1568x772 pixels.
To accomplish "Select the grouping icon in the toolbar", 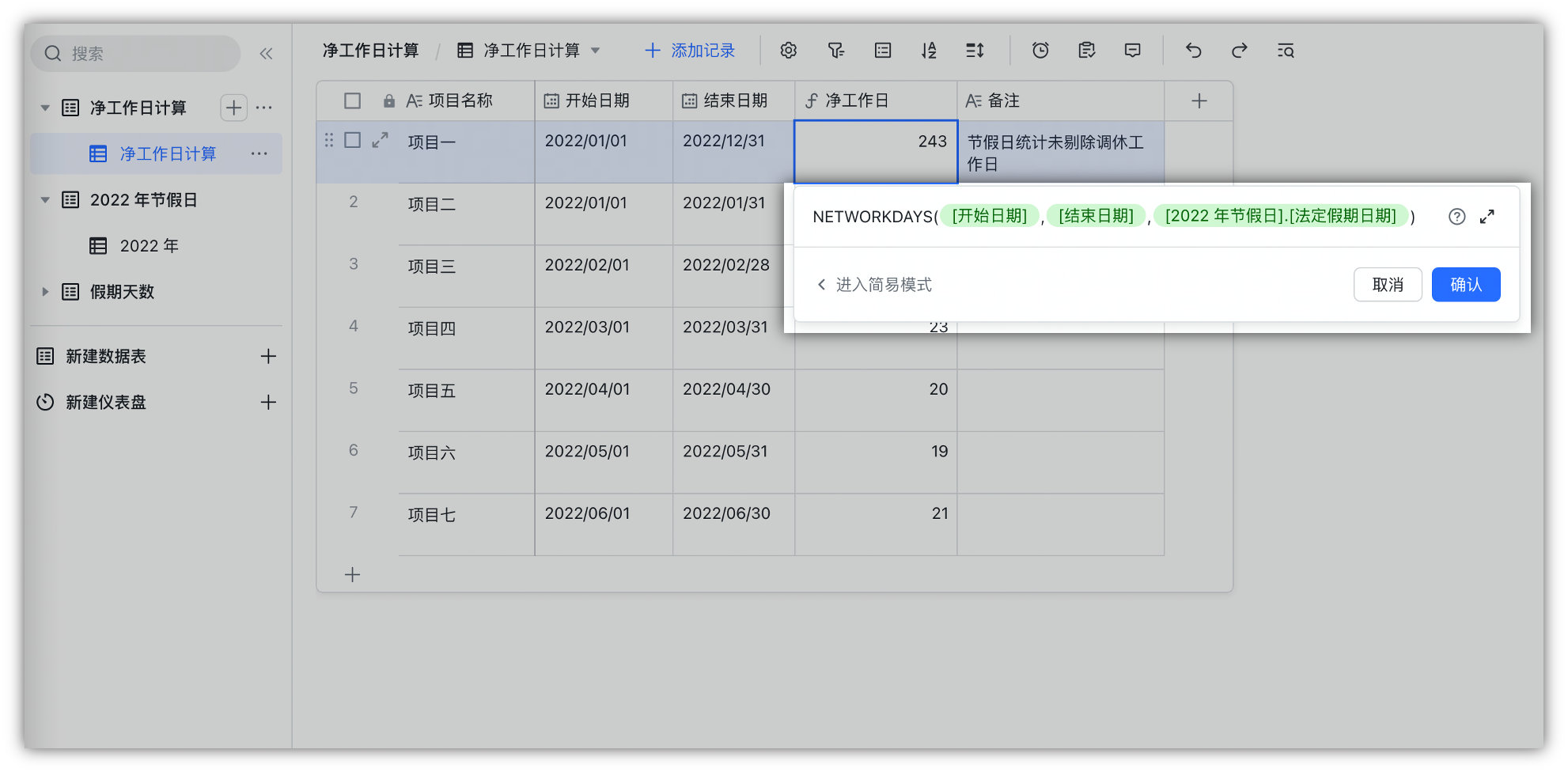I will pyautogui.click(x=881, y=50).
